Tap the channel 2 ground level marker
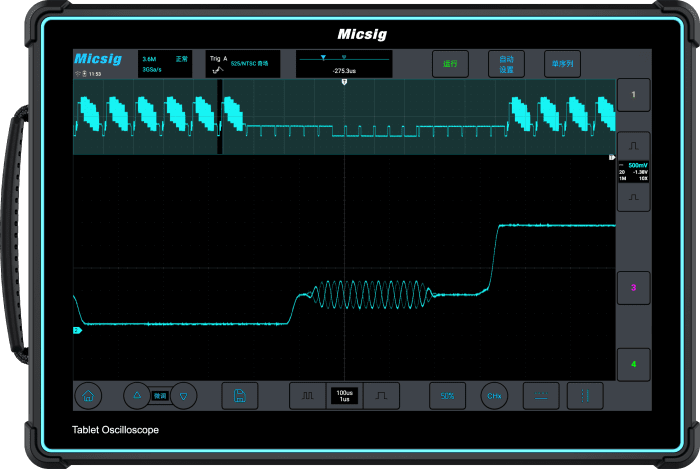This screenshot has width=700, height=469. pos(77,331)
